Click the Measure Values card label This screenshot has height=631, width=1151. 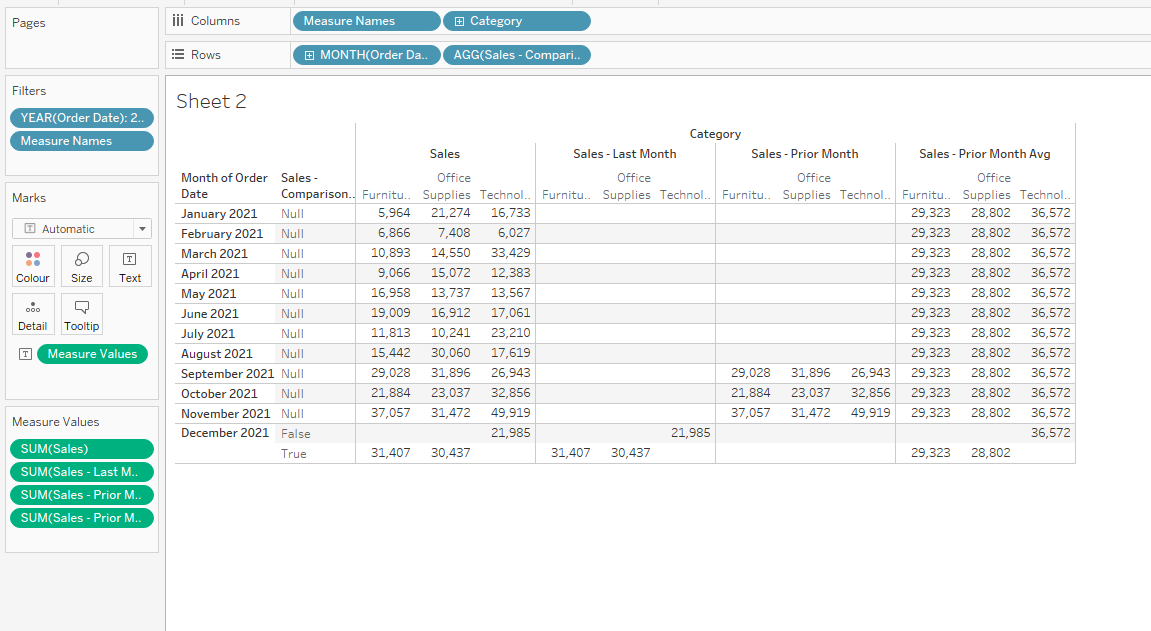pyautogui.click(x=56, y=422)
